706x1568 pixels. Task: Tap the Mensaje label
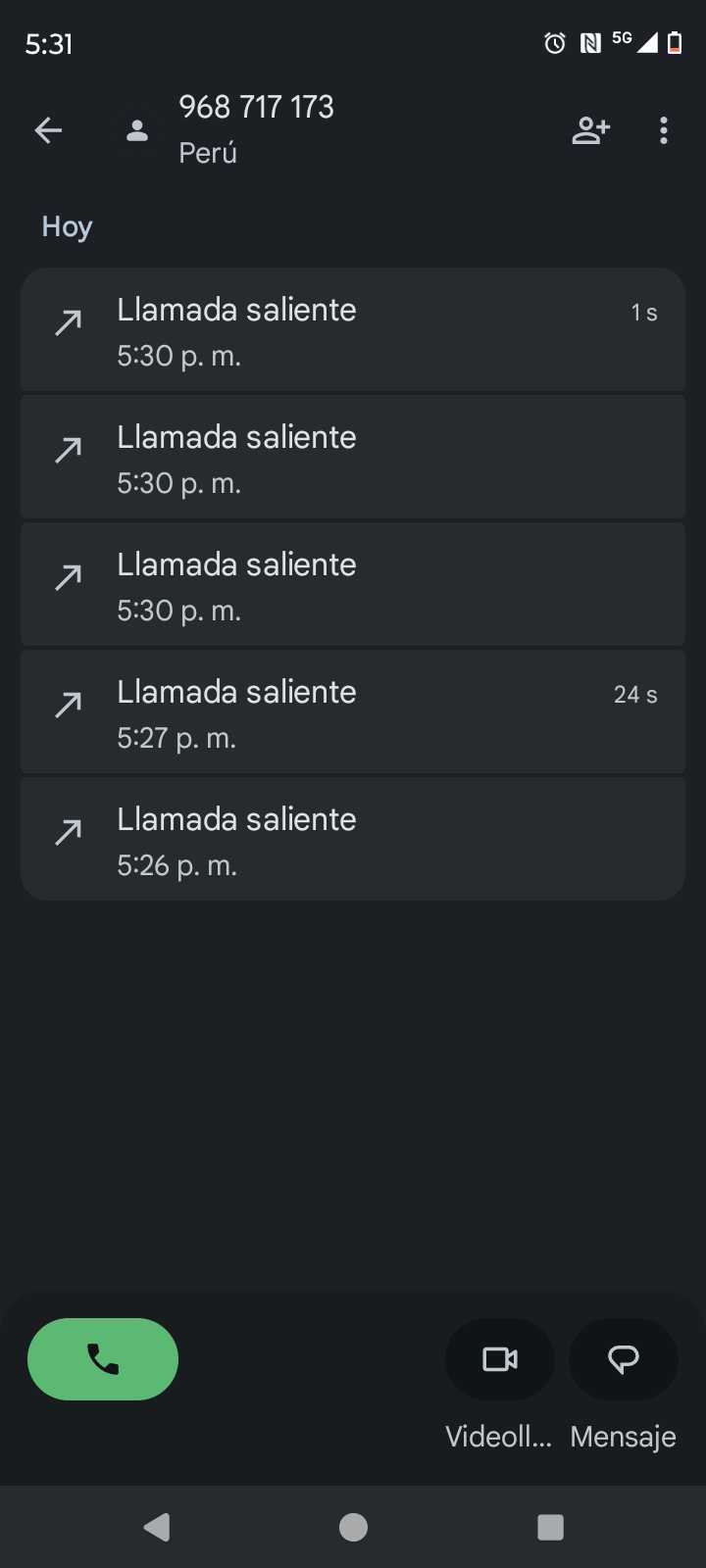[x=624, y=1437]
